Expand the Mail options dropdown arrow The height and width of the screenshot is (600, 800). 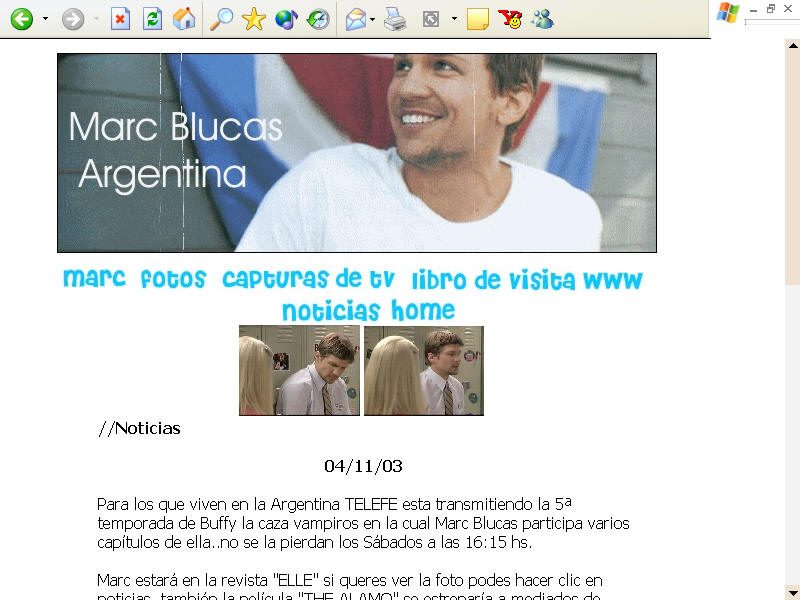pyautogui.click(x=372, y=19)
